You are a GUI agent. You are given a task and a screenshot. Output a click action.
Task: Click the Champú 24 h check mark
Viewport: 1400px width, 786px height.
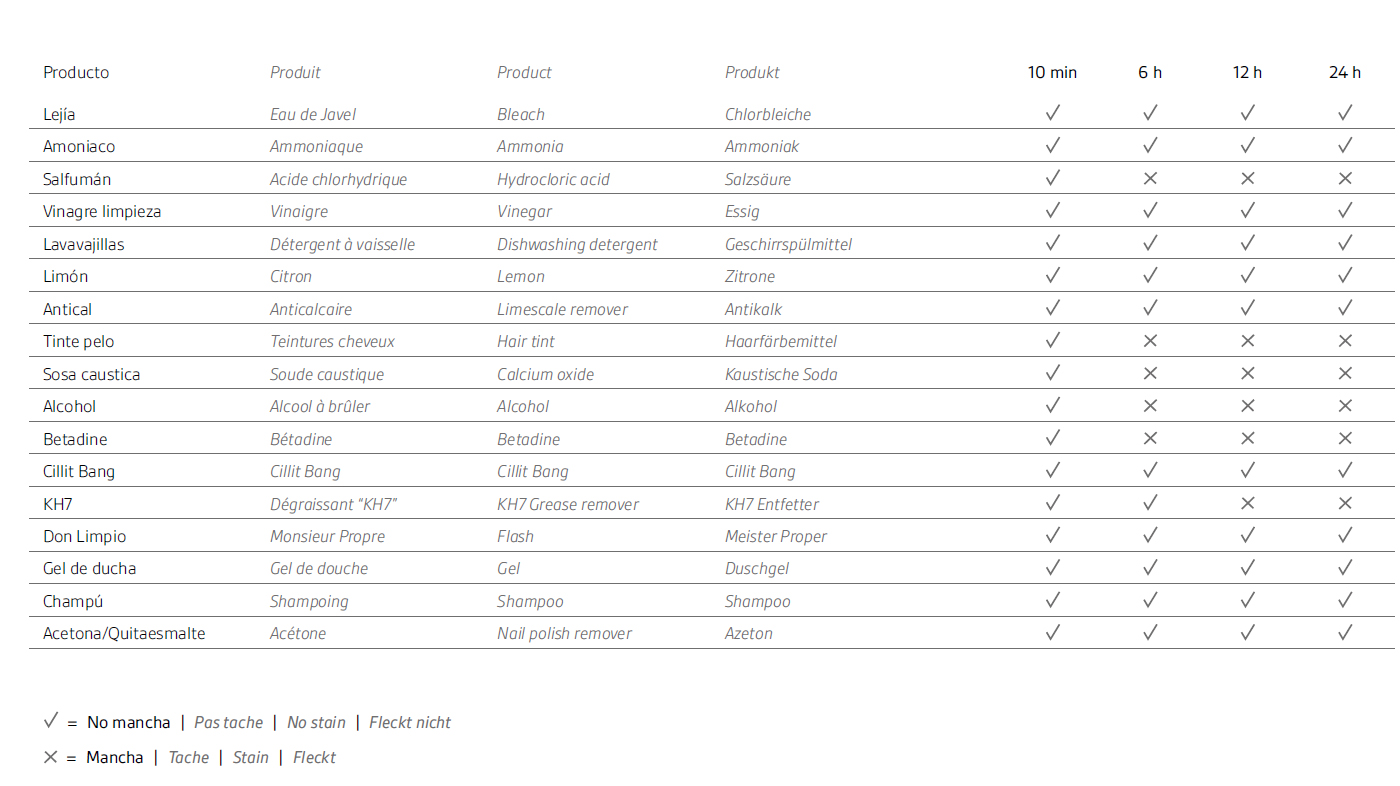click(1345, 600)
